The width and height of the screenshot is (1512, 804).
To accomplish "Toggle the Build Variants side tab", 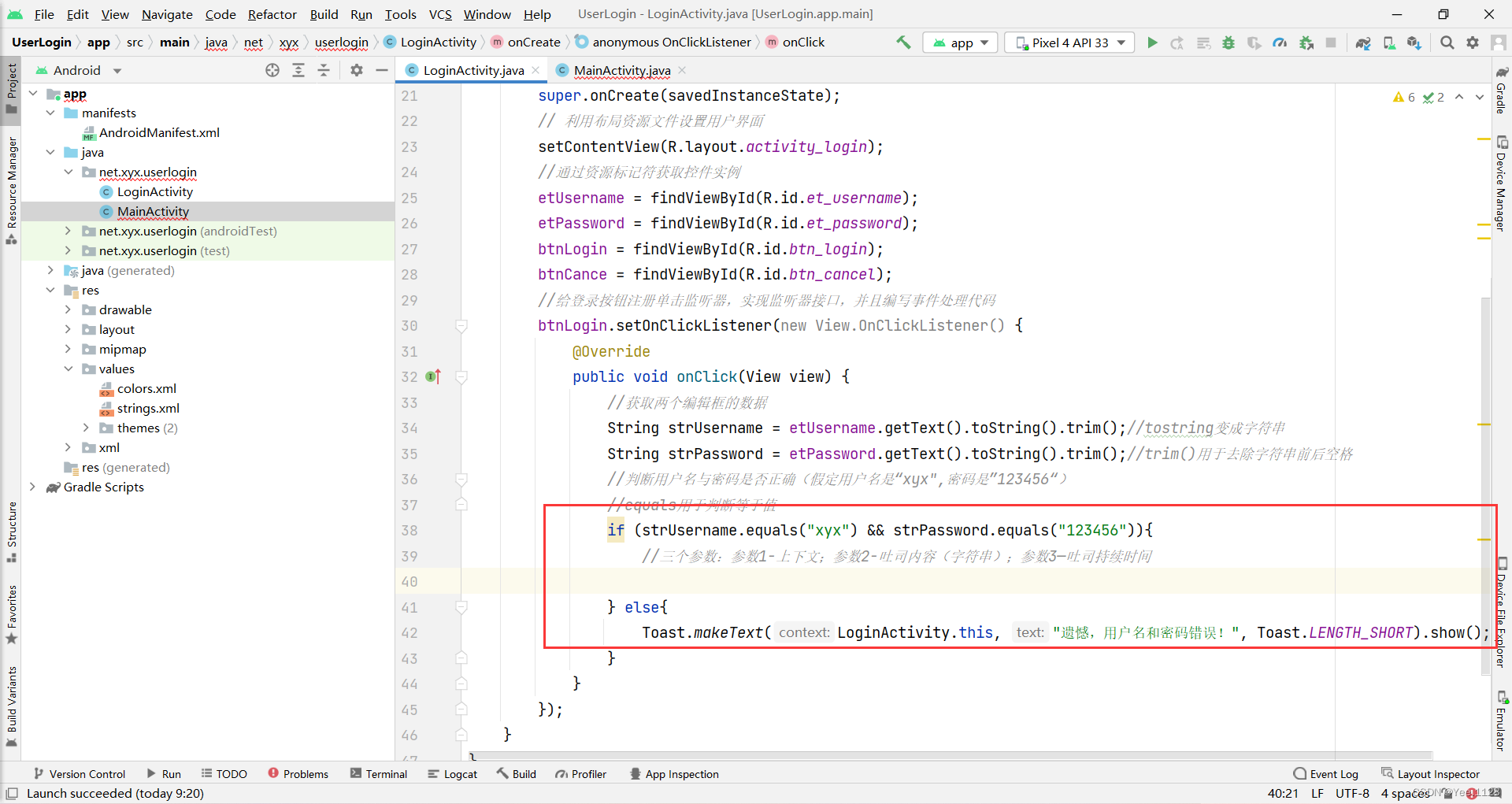I will click(11, 706).
